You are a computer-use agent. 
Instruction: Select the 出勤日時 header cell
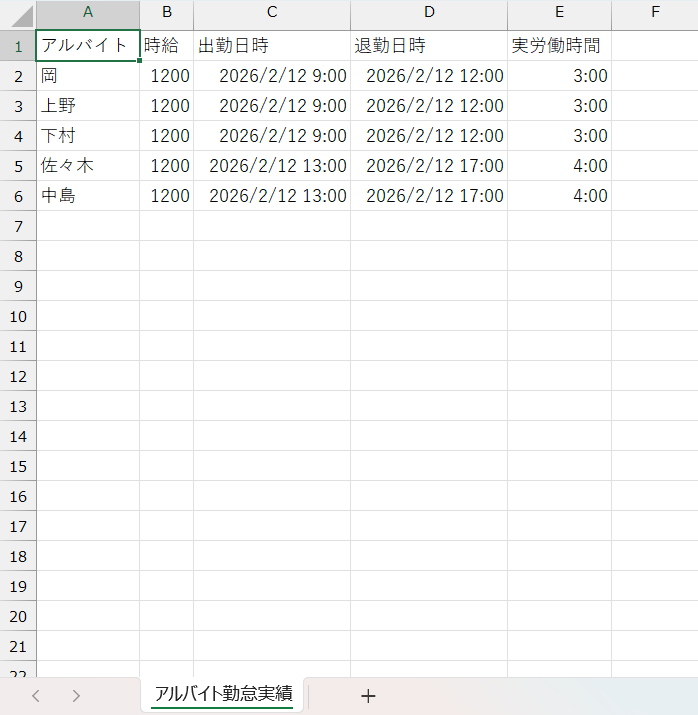272,46
